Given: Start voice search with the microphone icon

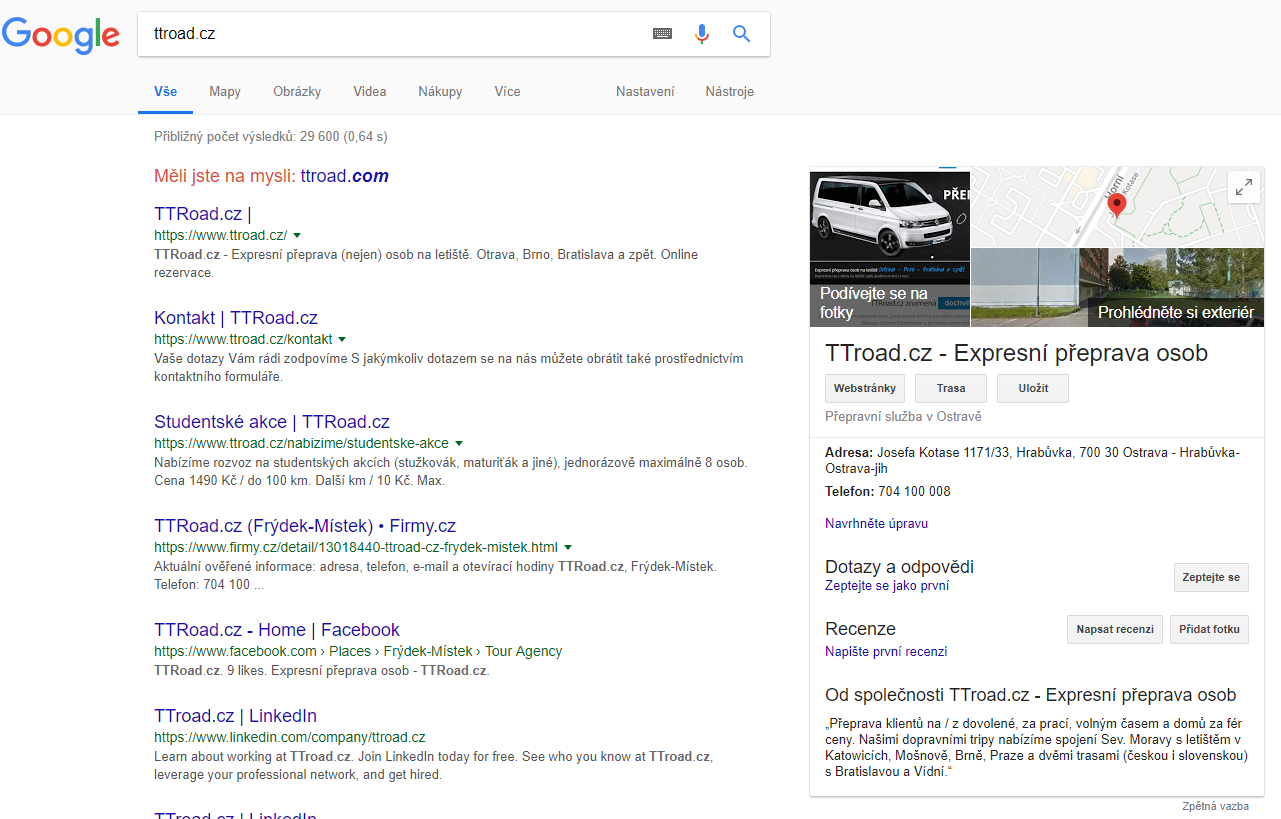Looking at the screenshot, I should click(702, 33).
